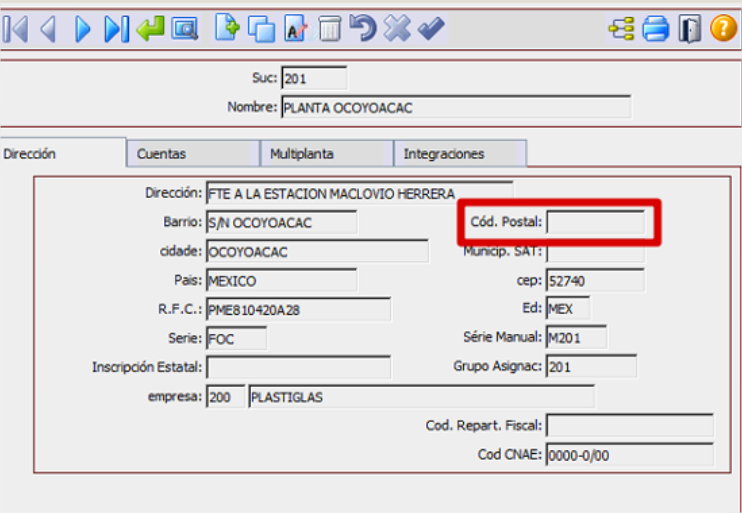Click the Grupo Asignac field 201
This screenshot has width=742, height=513.
[592, 366]
